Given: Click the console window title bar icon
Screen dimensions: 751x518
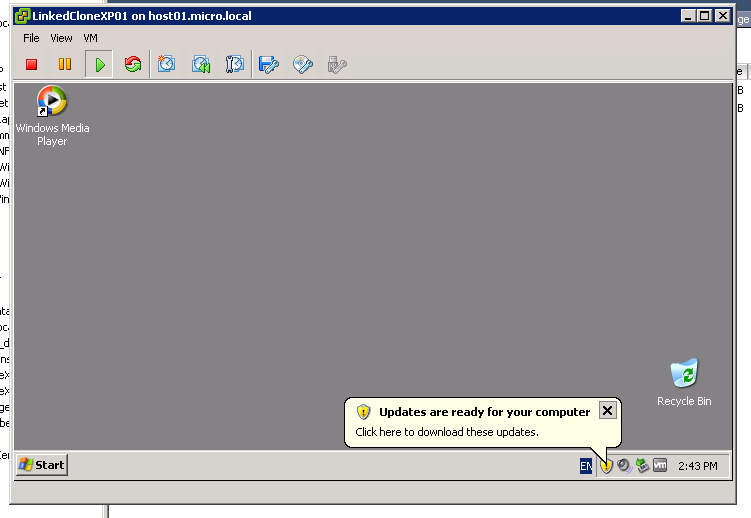Looking at the screenshot, I should (22, 16).
